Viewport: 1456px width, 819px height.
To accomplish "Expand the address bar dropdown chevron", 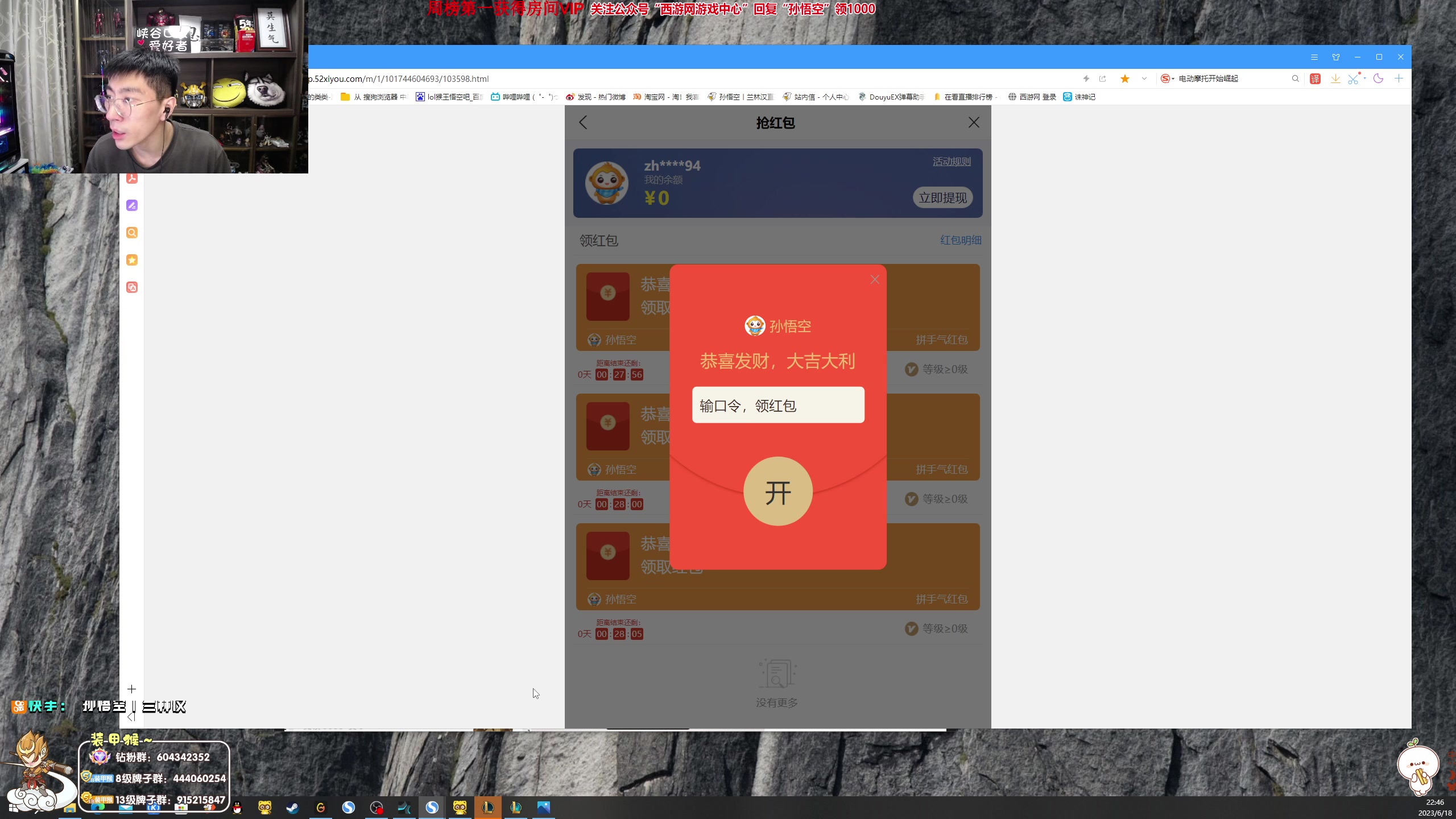I will tap(1144, 79).
